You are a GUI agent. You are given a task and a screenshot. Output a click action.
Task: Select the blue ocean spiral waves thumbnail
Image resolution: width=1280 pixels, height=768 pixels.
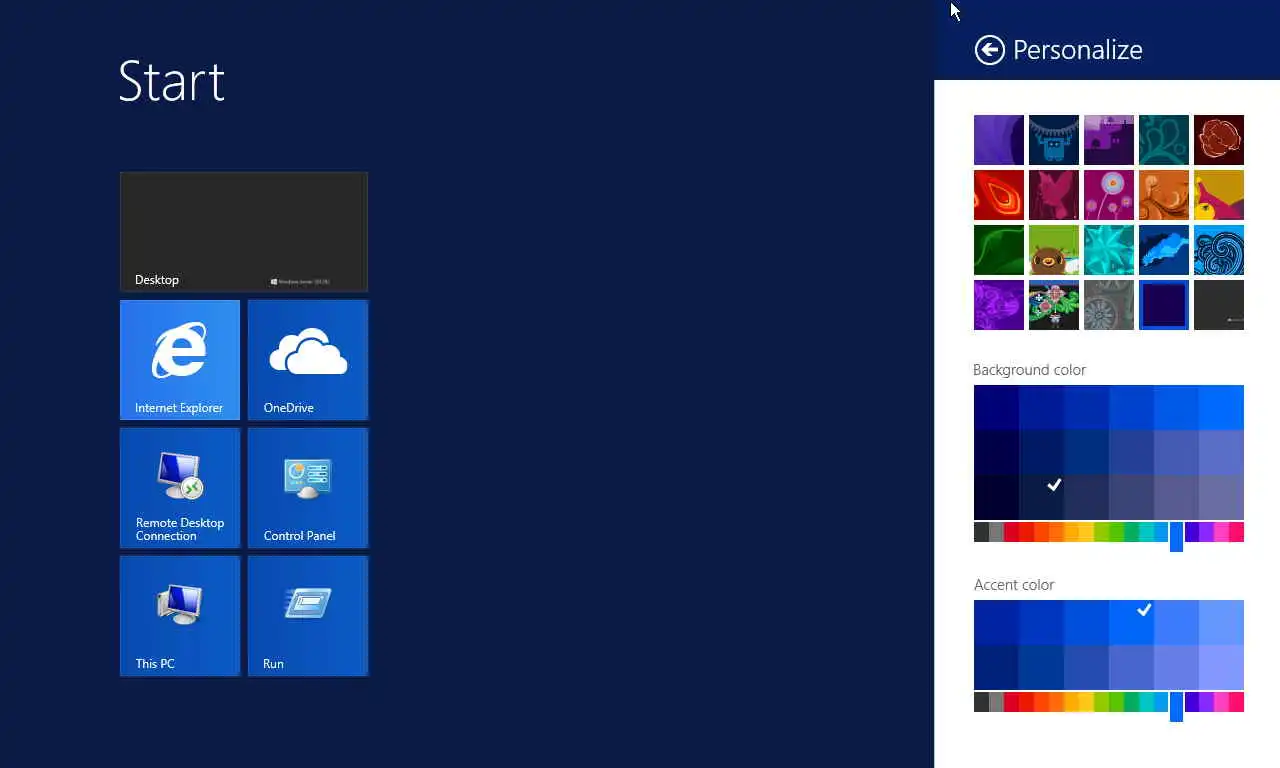1219,250
